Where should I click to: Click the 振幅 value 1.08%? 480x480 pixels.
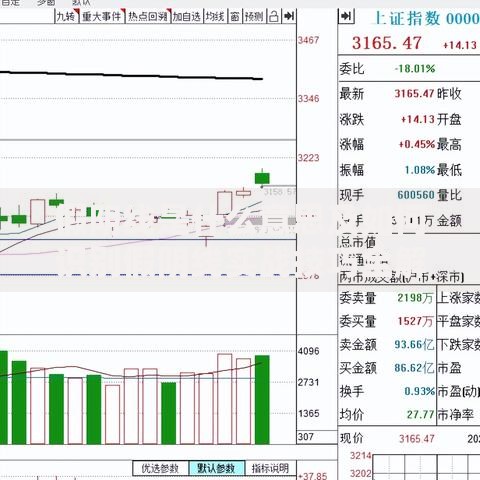tap(420, 170)
